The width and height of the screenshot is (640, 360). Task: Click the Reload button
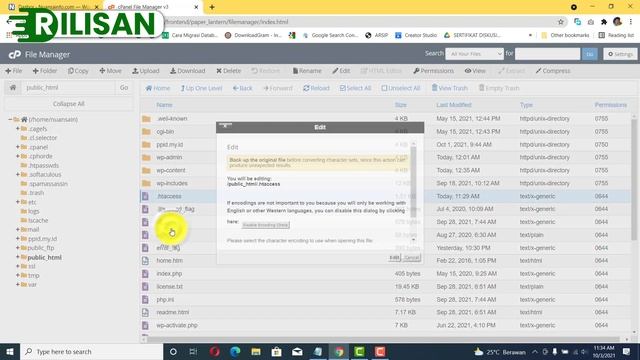(316, 88)
